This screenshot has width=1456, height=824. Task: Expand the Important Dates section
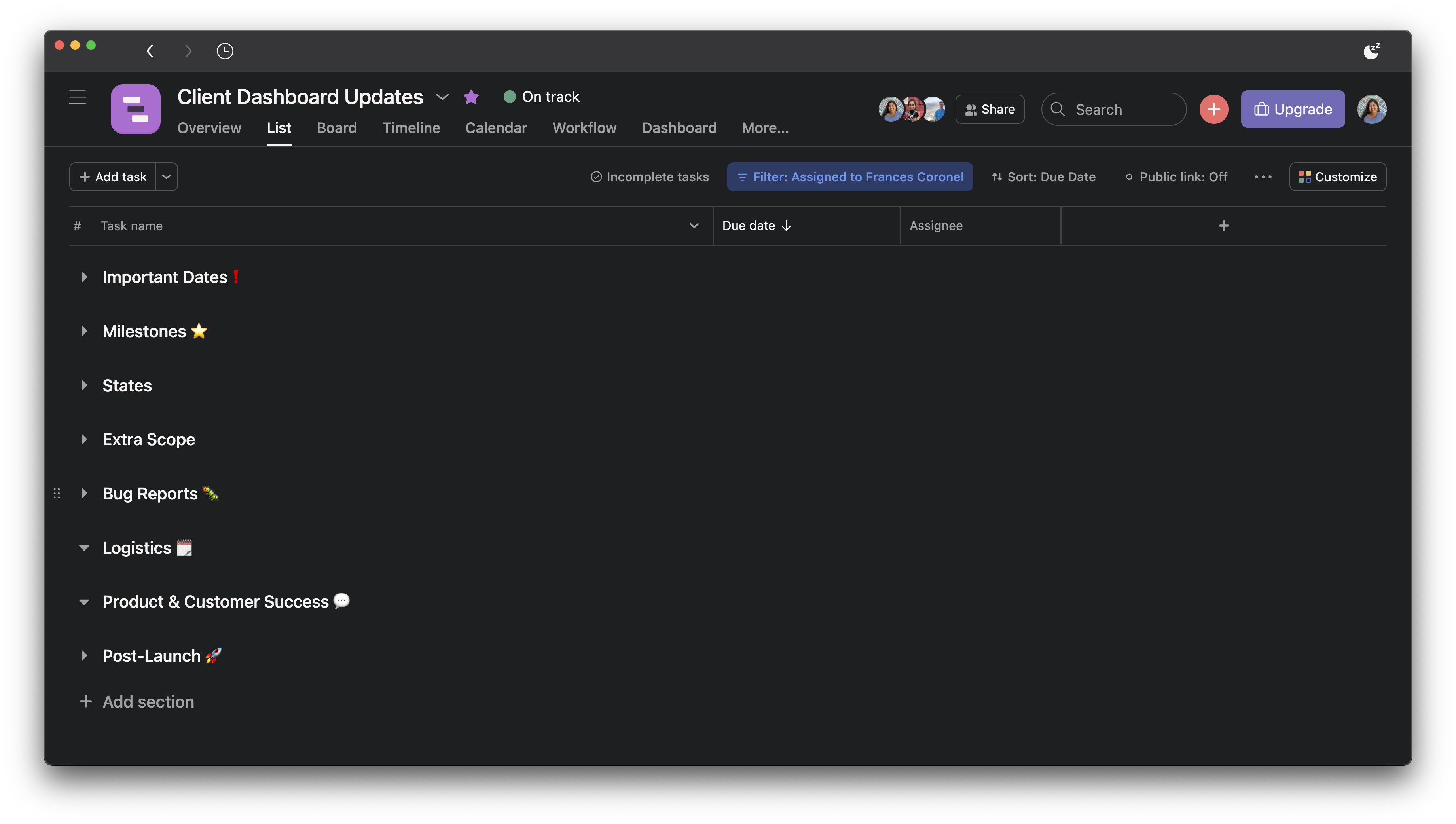(x=84, y=277)
